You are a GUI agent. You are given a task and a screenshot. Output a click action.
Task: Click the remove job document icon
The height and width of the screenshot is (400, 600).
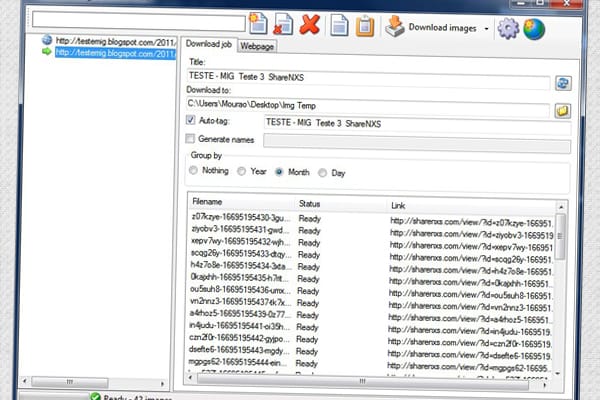(x=283, y=24)
